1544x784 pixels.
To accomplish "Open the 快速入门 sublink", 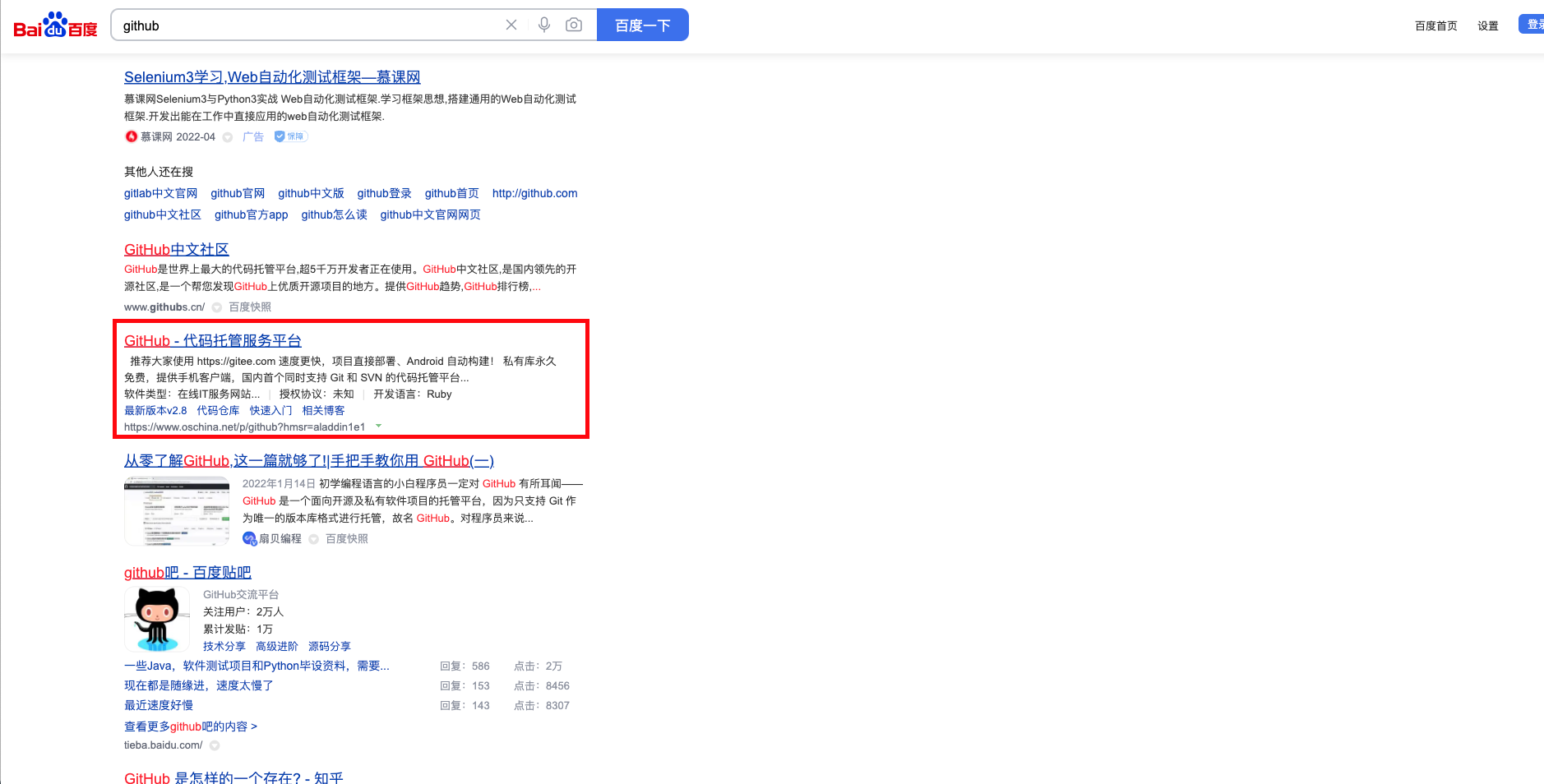I will [x=270, y=410].
